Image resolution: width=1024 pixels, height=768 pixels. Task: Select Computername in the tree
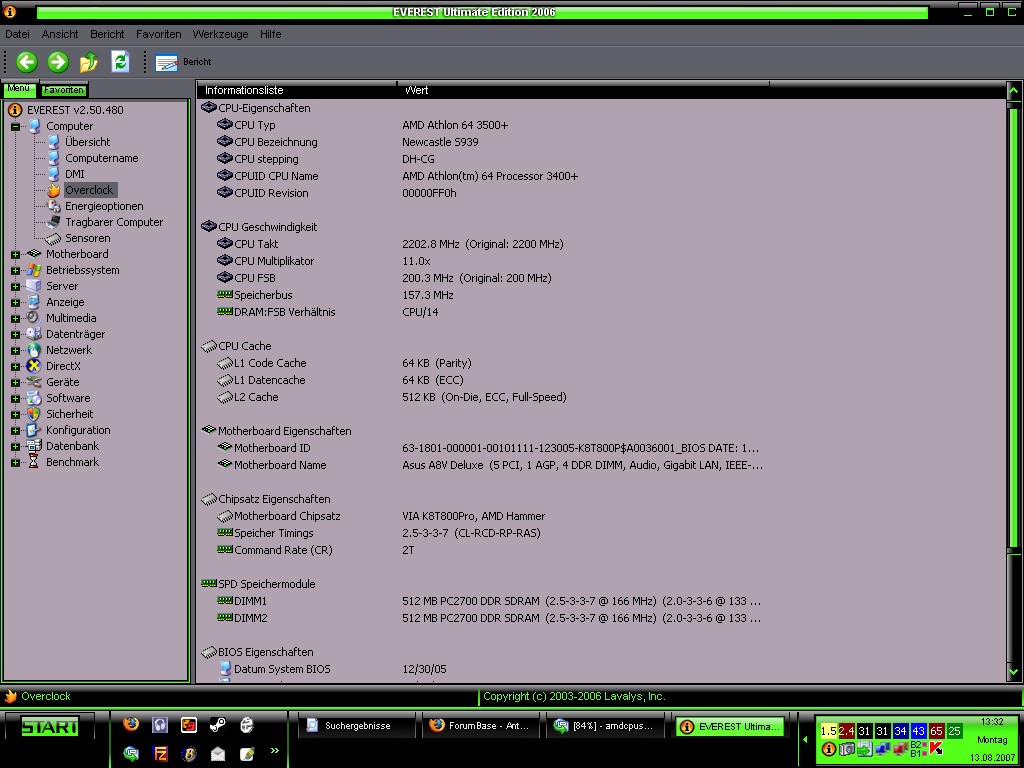[x=101, y=158]
